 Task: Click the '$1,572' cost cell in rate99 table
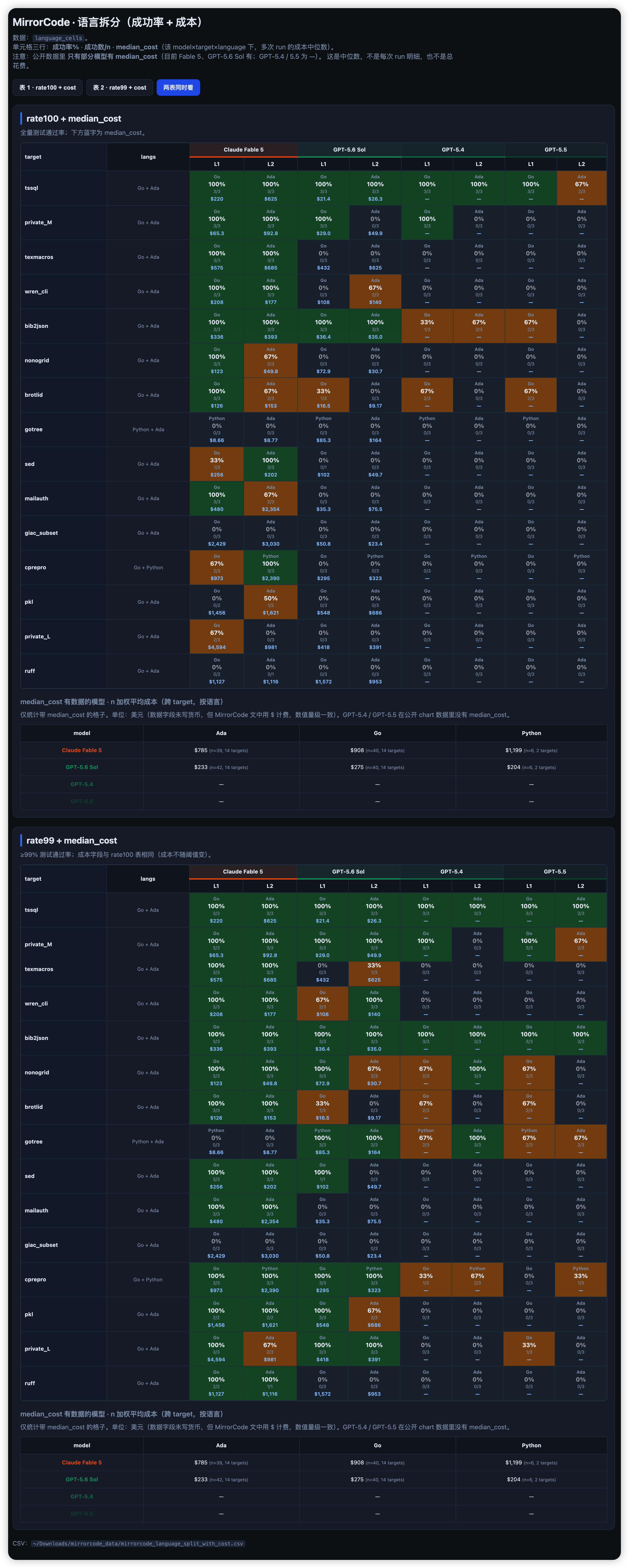click(322, 1394)
